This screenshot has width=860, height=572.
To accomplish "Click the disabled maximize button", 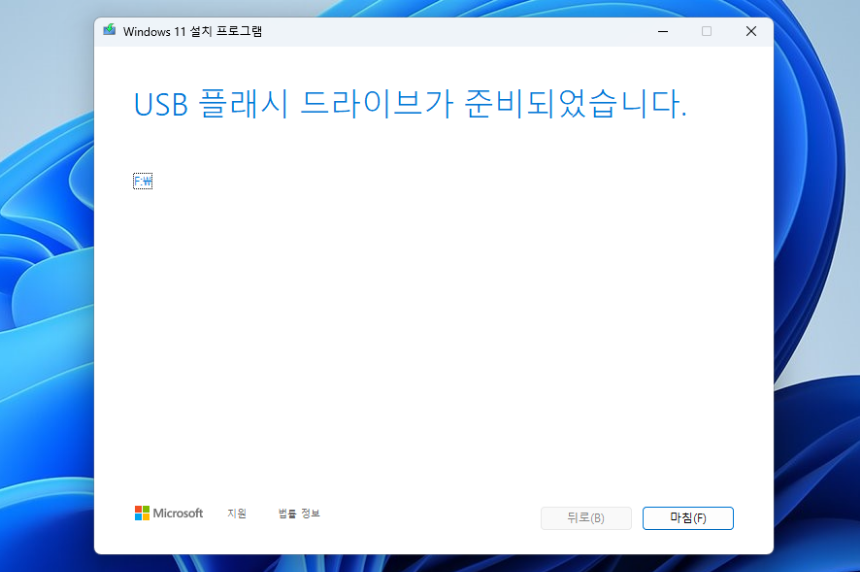I will [706, 31].
